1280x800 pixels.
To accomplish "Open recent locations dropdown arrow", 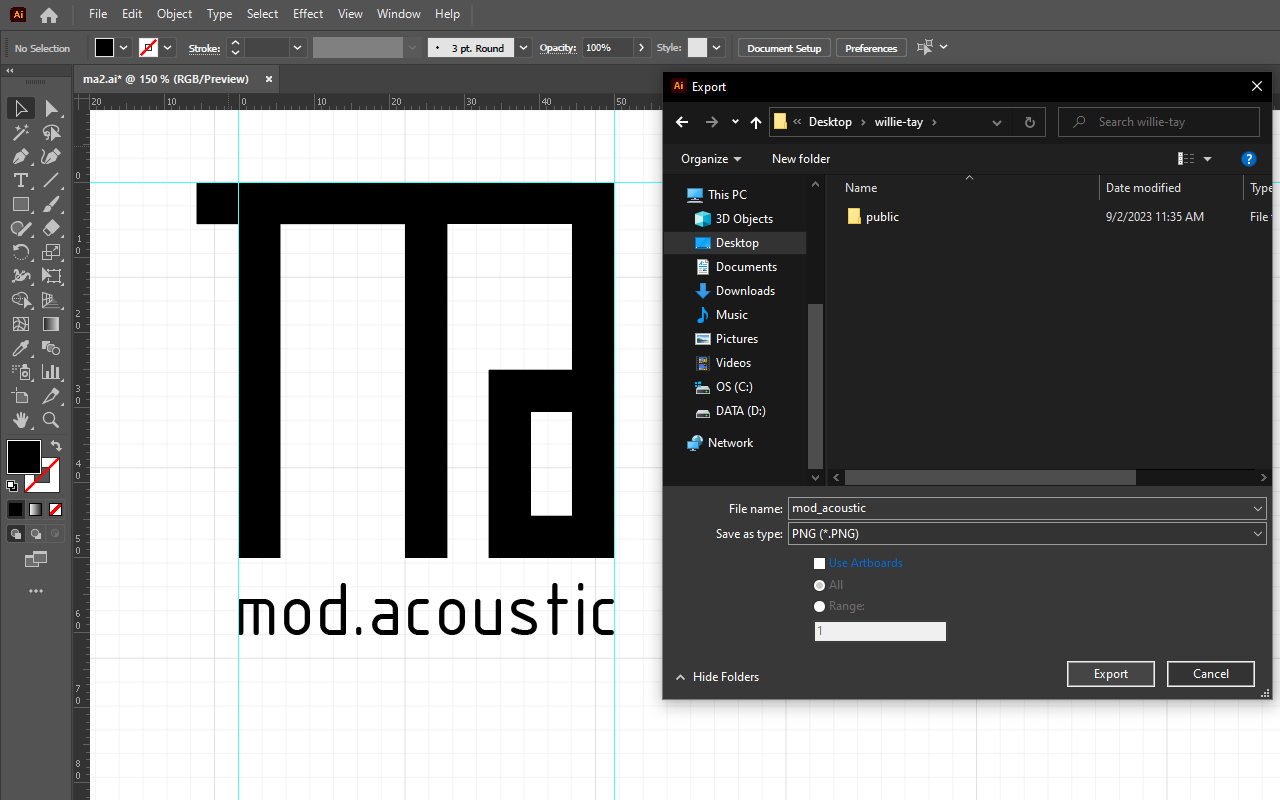I will coord(735,122).
